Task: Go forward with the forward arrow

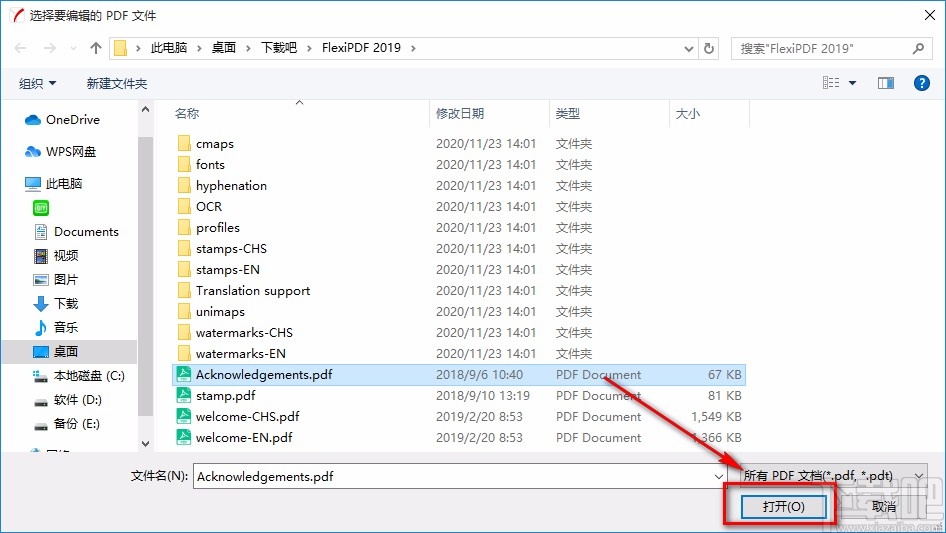Action: tap(49, 48)
